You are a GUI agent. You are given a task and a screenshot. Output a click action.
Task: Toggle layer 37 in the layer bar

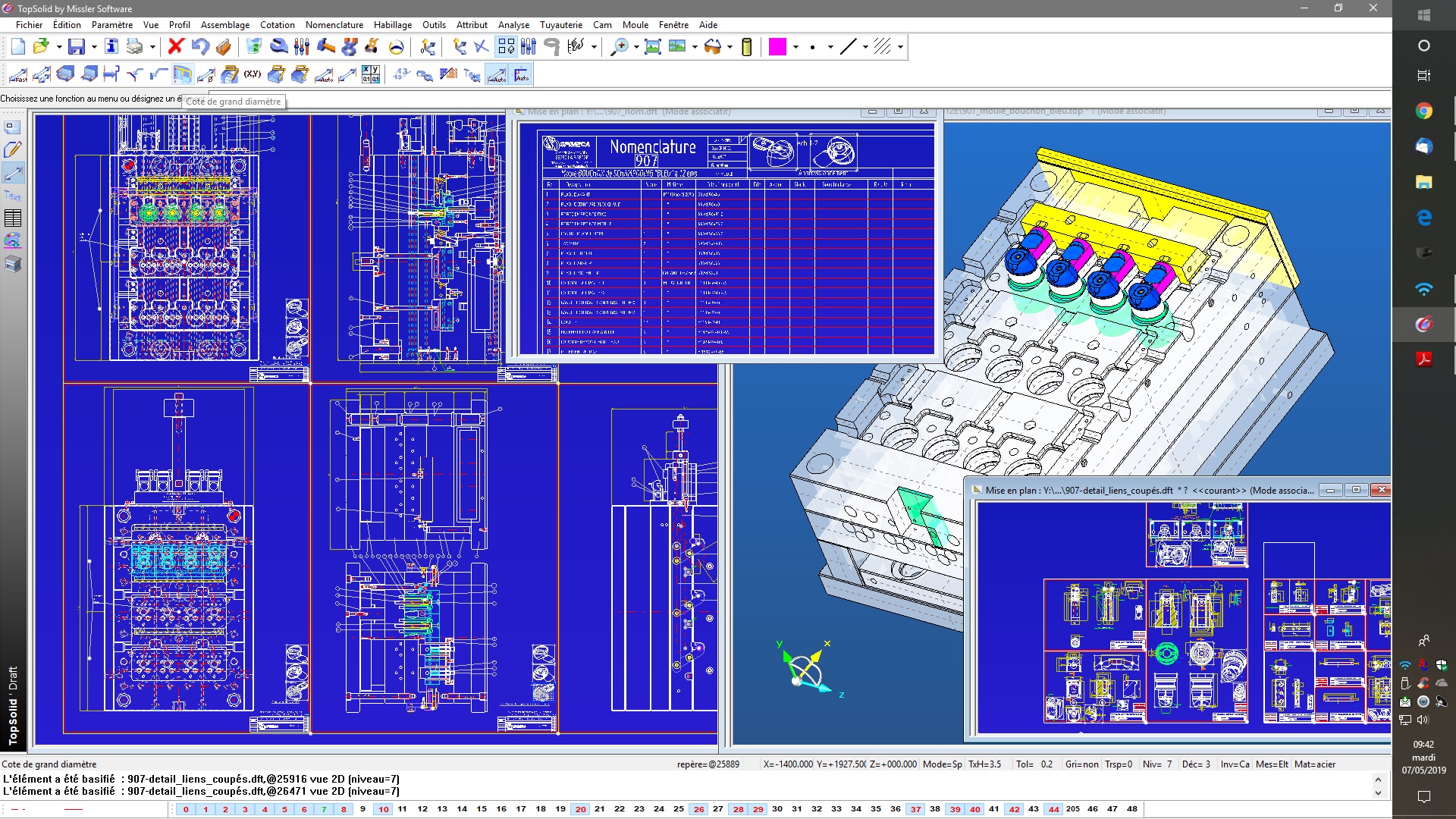pyautogui.click(x=916, y=809)
